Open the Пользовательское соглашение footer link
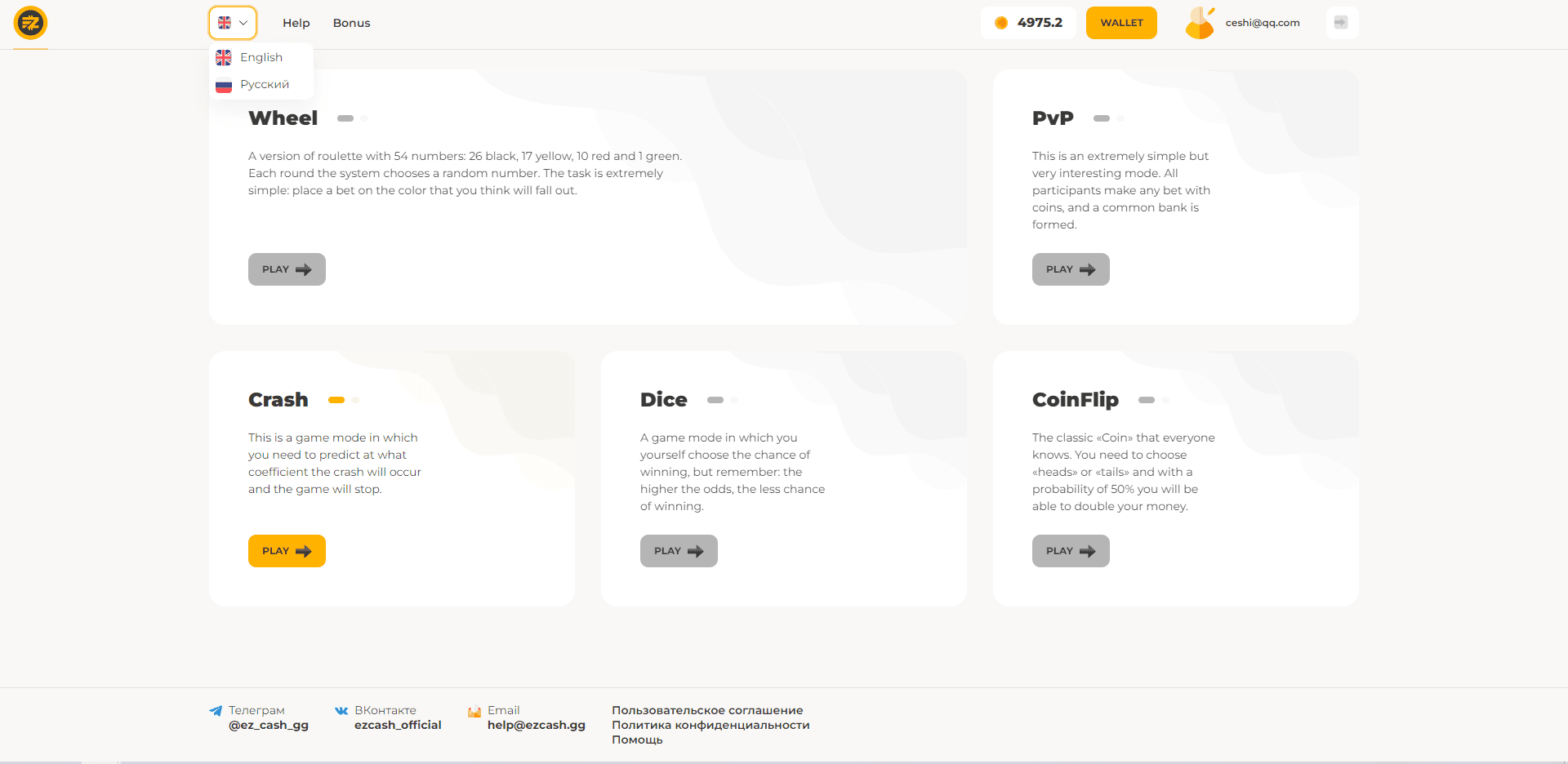 coord(707,710)
